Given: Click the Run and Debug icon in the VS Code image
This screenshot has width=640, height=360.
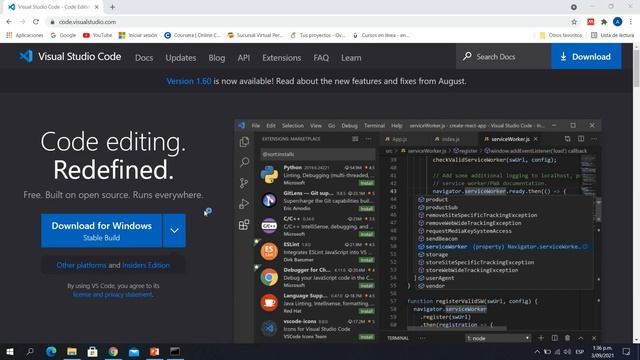Looking at the screenshot, I should point(244,204).
